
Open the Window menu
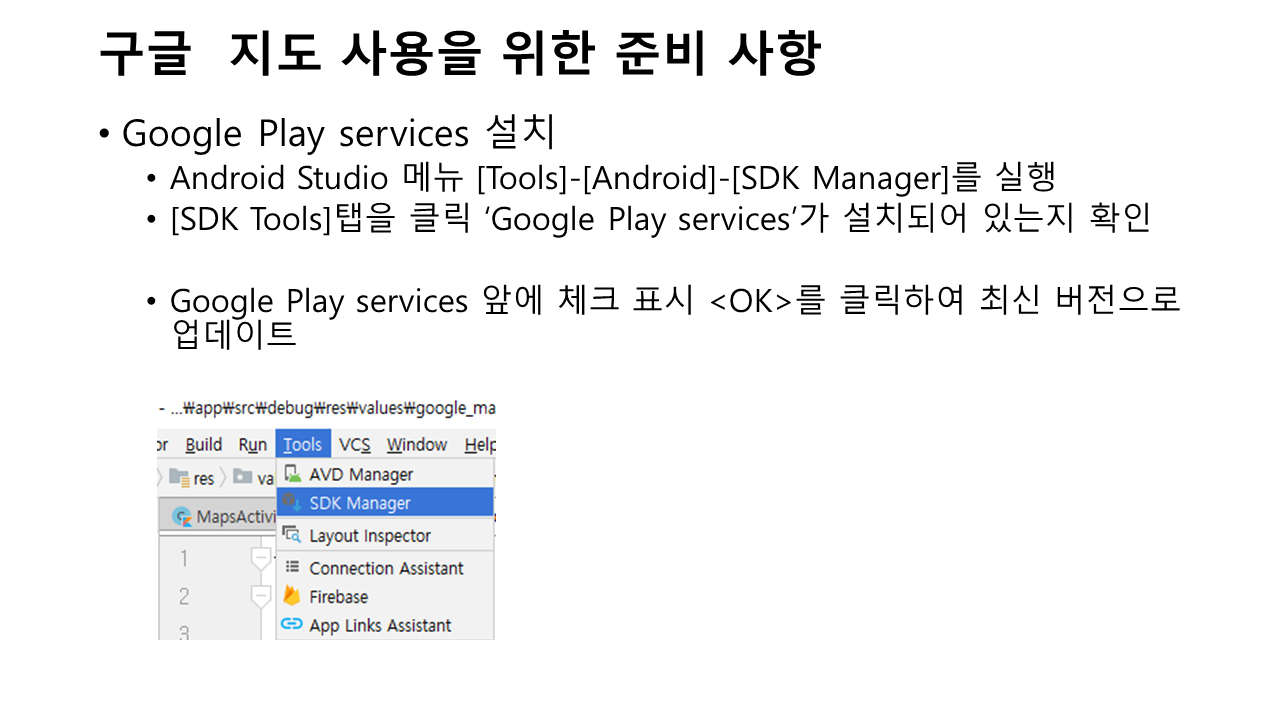click(x=417, y=445)
